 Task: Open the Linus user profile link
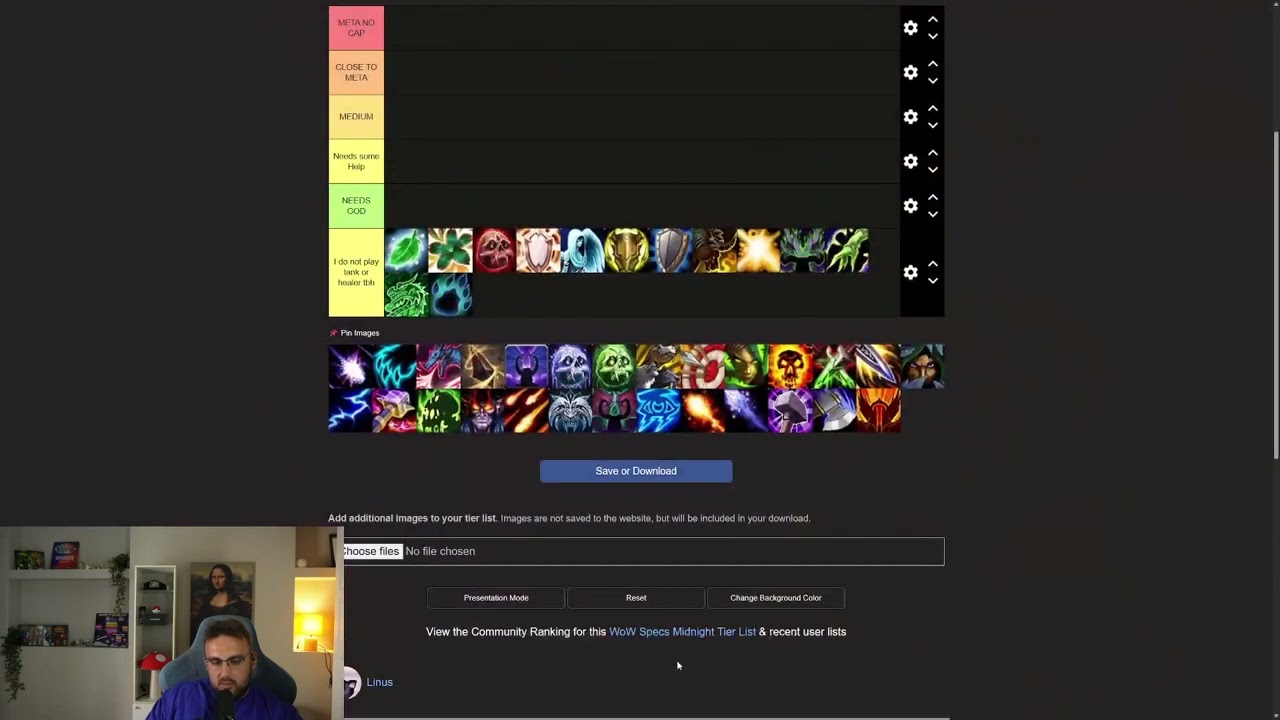(379, 682)
